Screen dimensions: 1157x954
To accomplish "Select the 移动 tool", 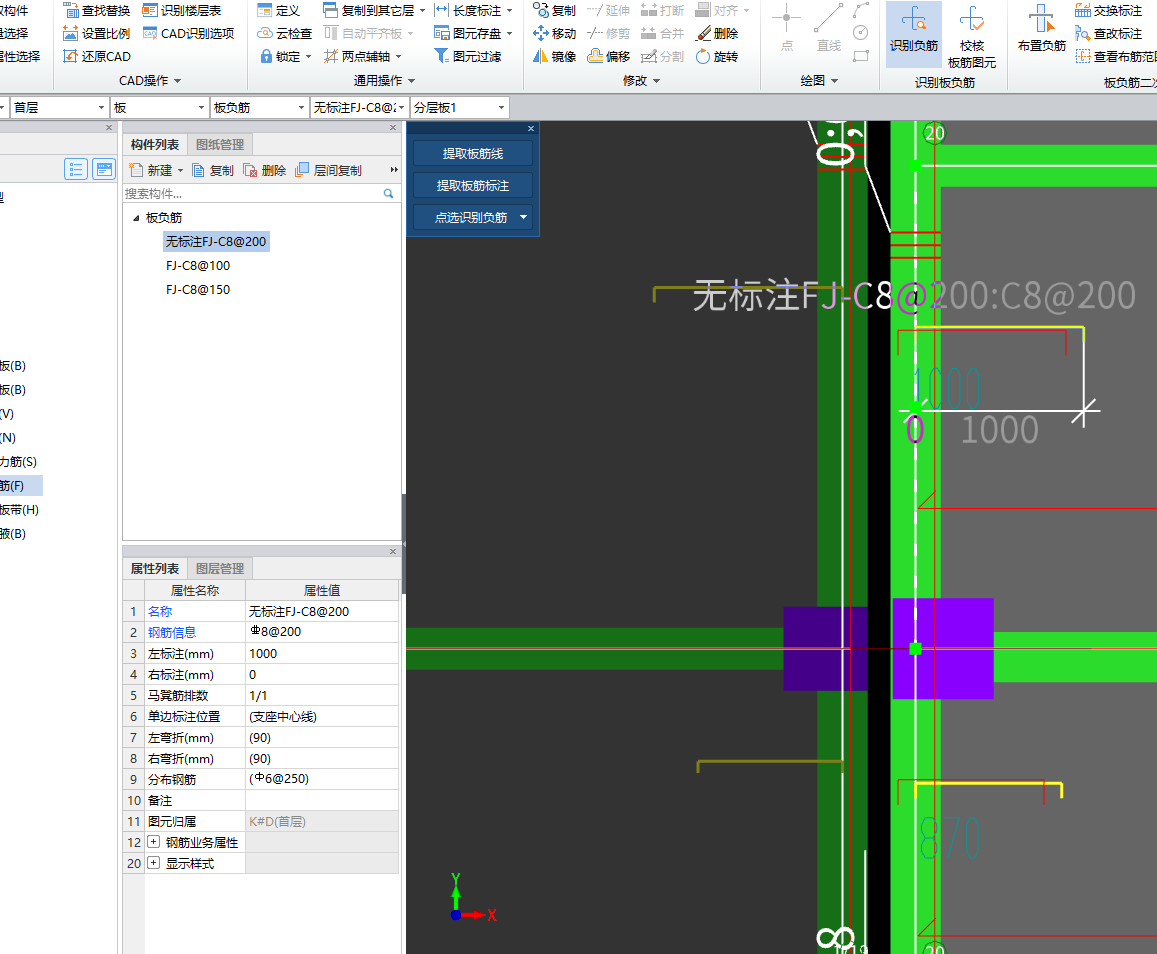I will [x=554, y=33].
